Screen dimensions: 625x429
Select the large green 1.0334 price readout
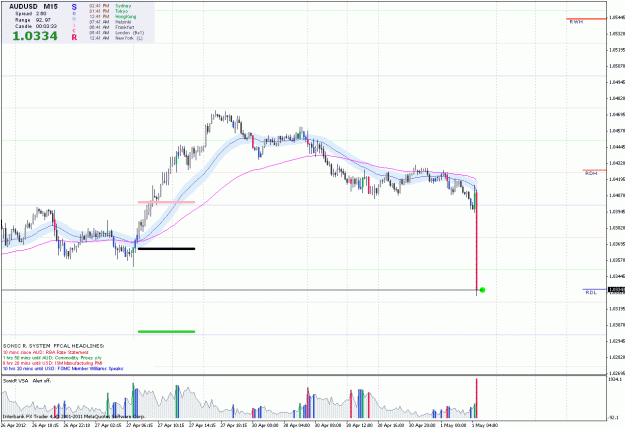pos(35,36)
